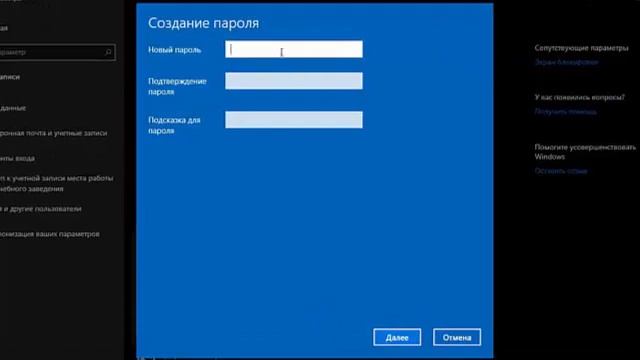
Task: Click the 'Подтверждение пароля' label
Action: (177, 87)
